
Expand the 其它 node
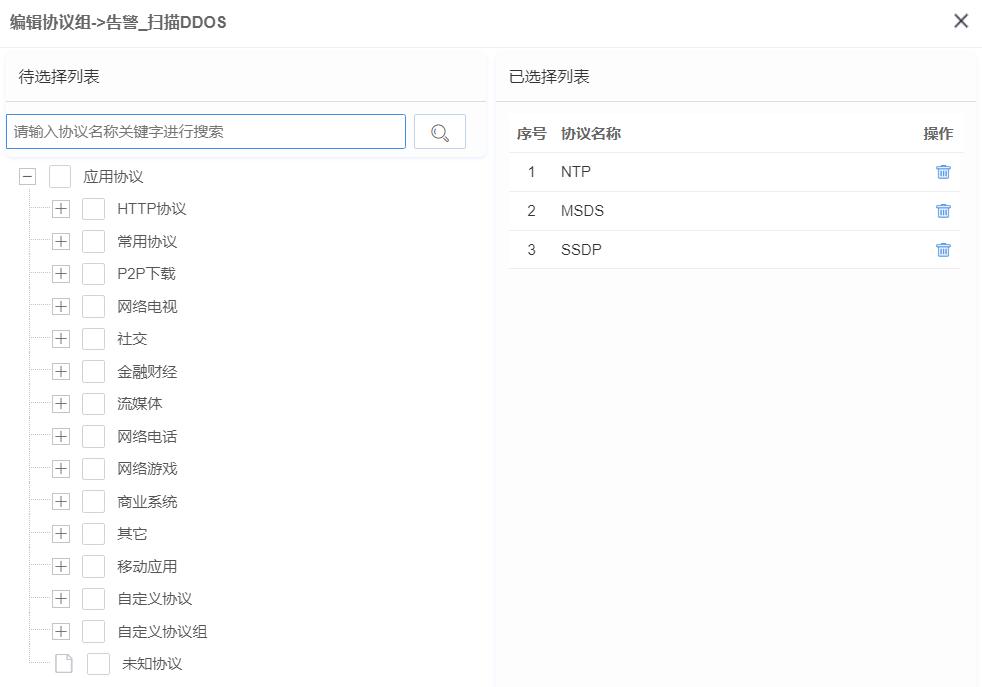61,534
